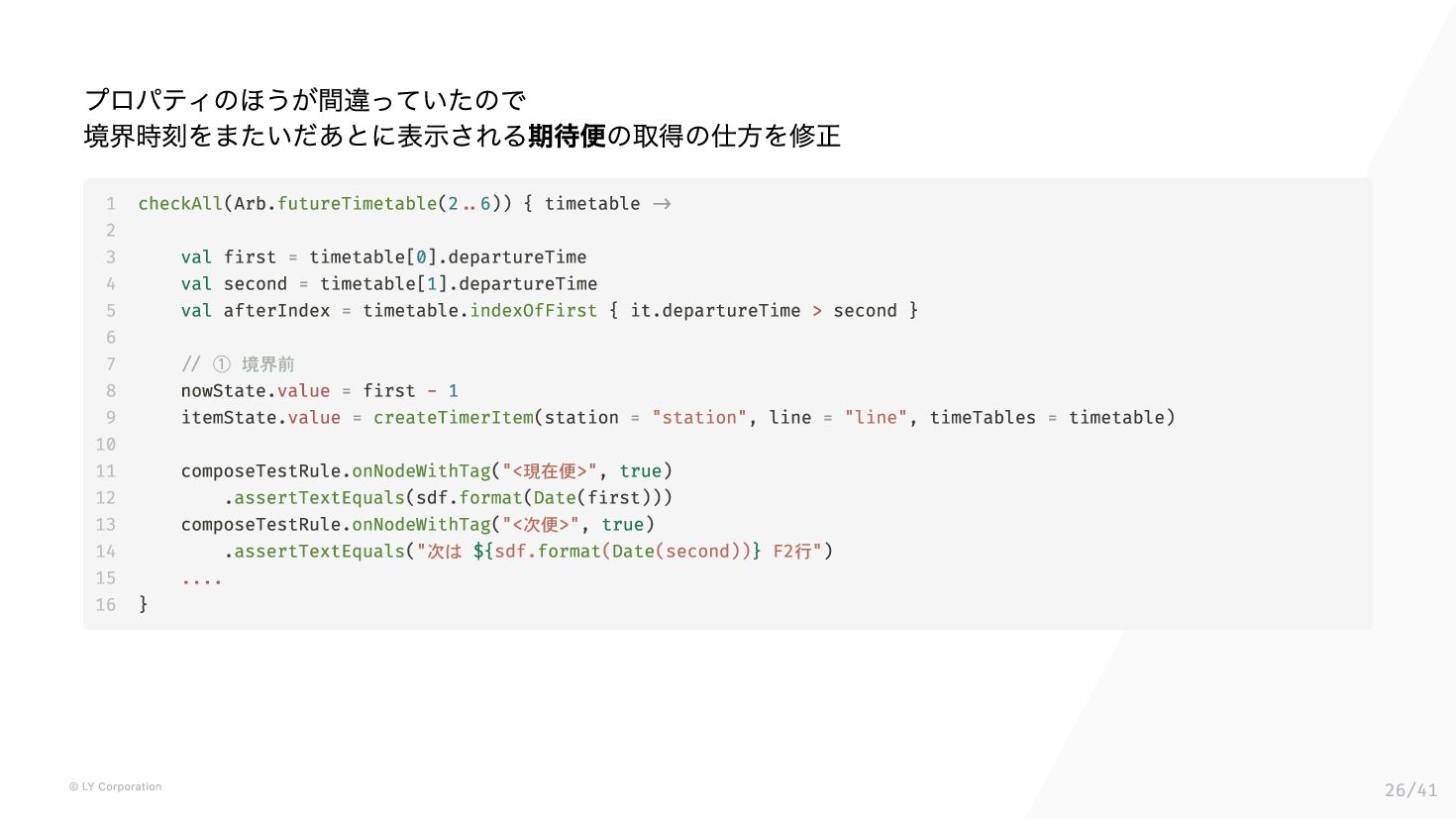Image resolution: width=1456 pixels, height=820 pixels.
Task: Click the "line" string literal on line 9
Action: [876, 417]
